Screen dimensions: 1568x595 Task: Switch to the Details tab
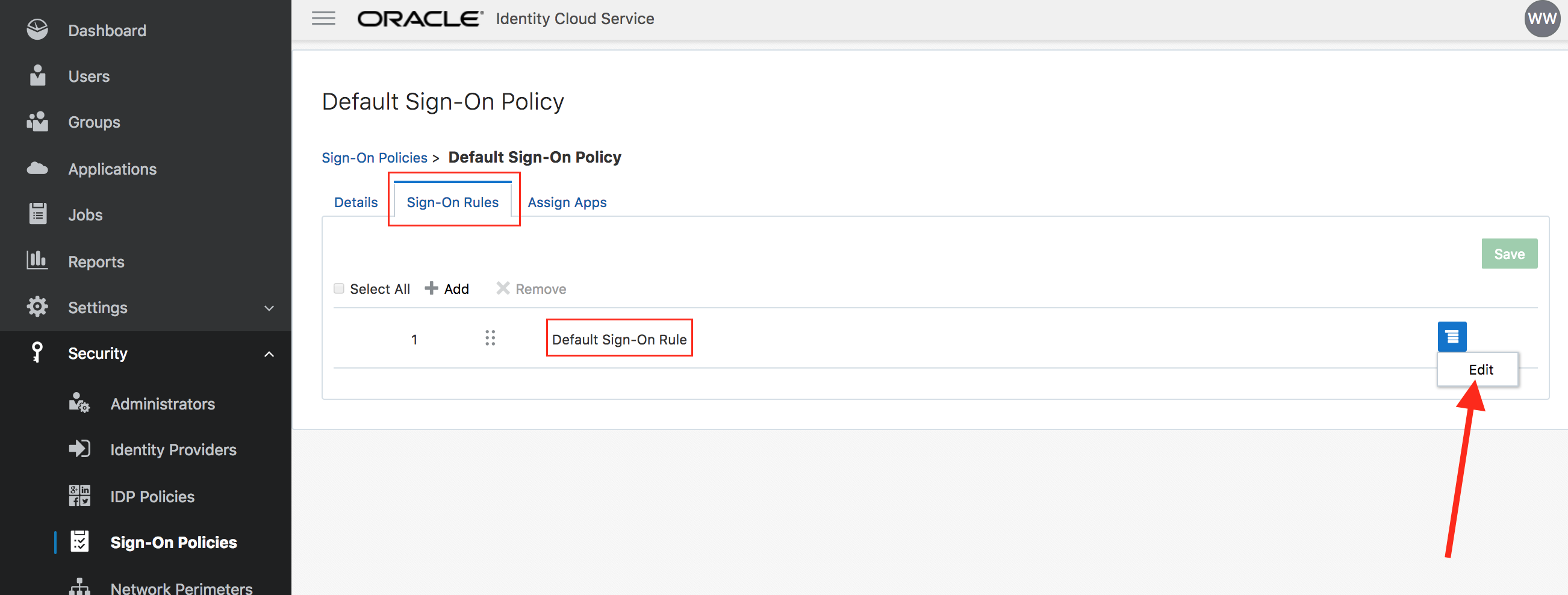point(356,202)
